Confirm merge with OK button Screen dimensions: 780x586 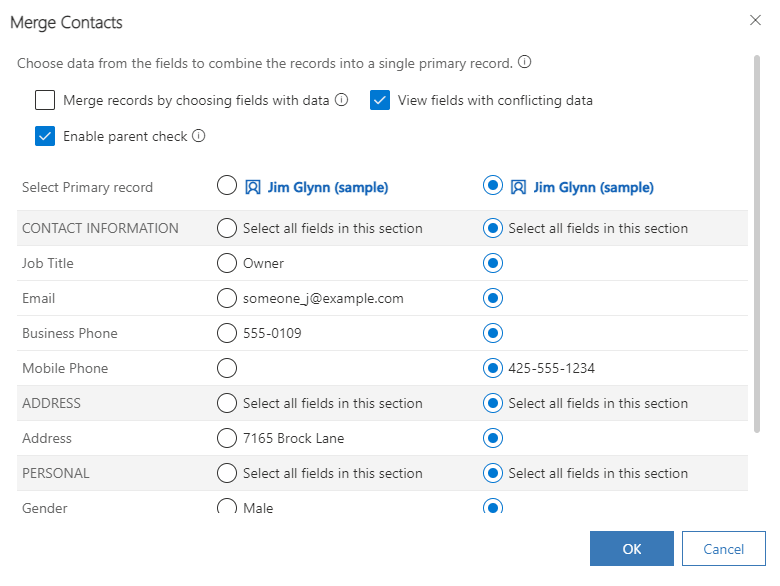(x=632, y=548)
